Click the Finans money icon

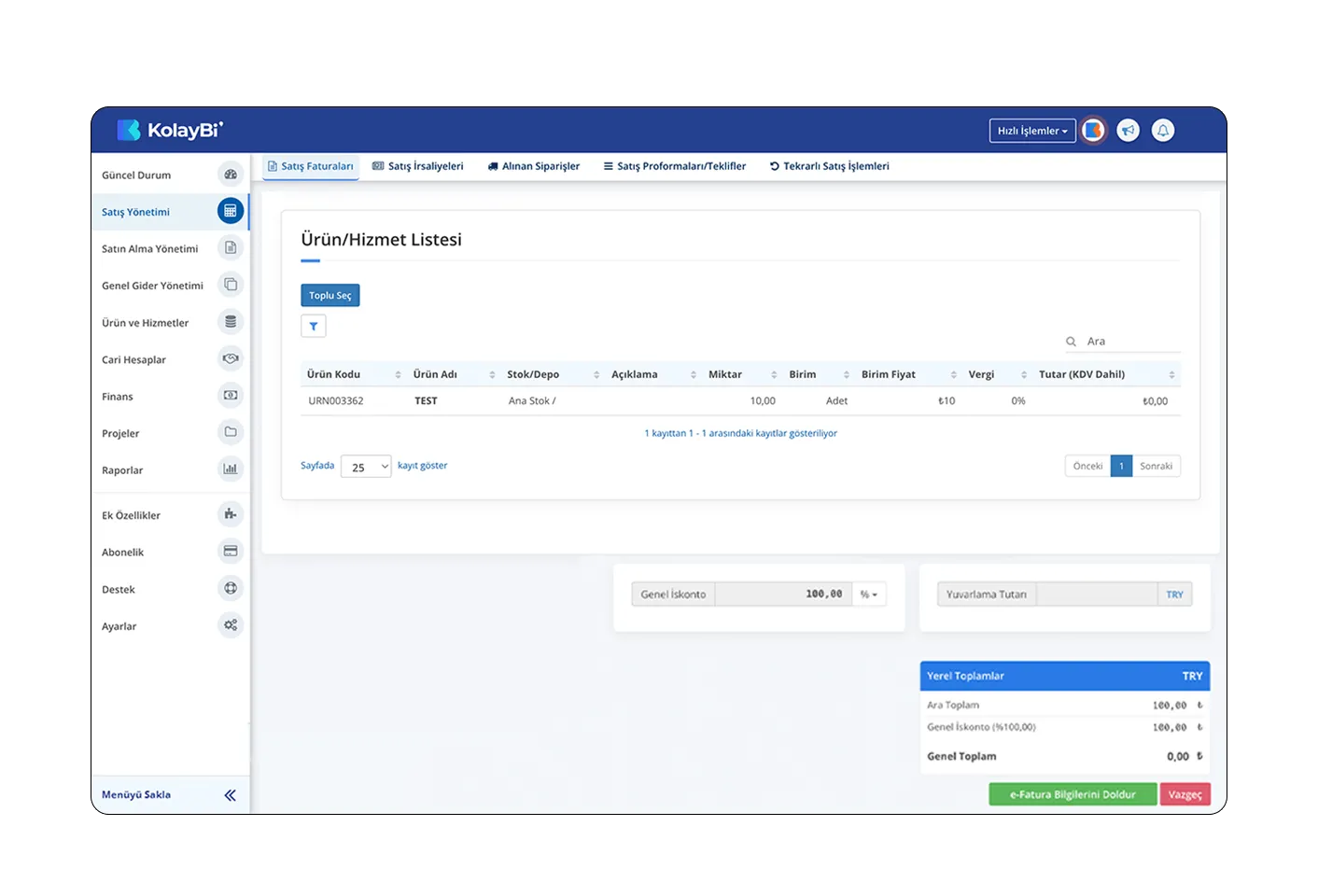click(231, 396)
